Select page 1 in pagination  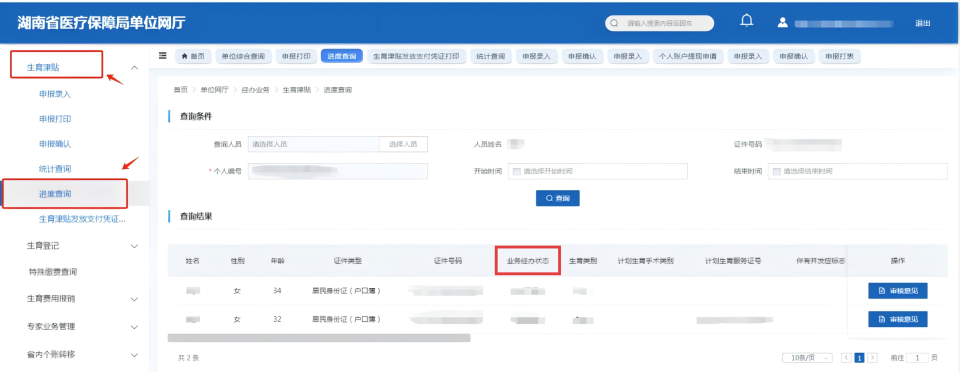click(860, 357)
